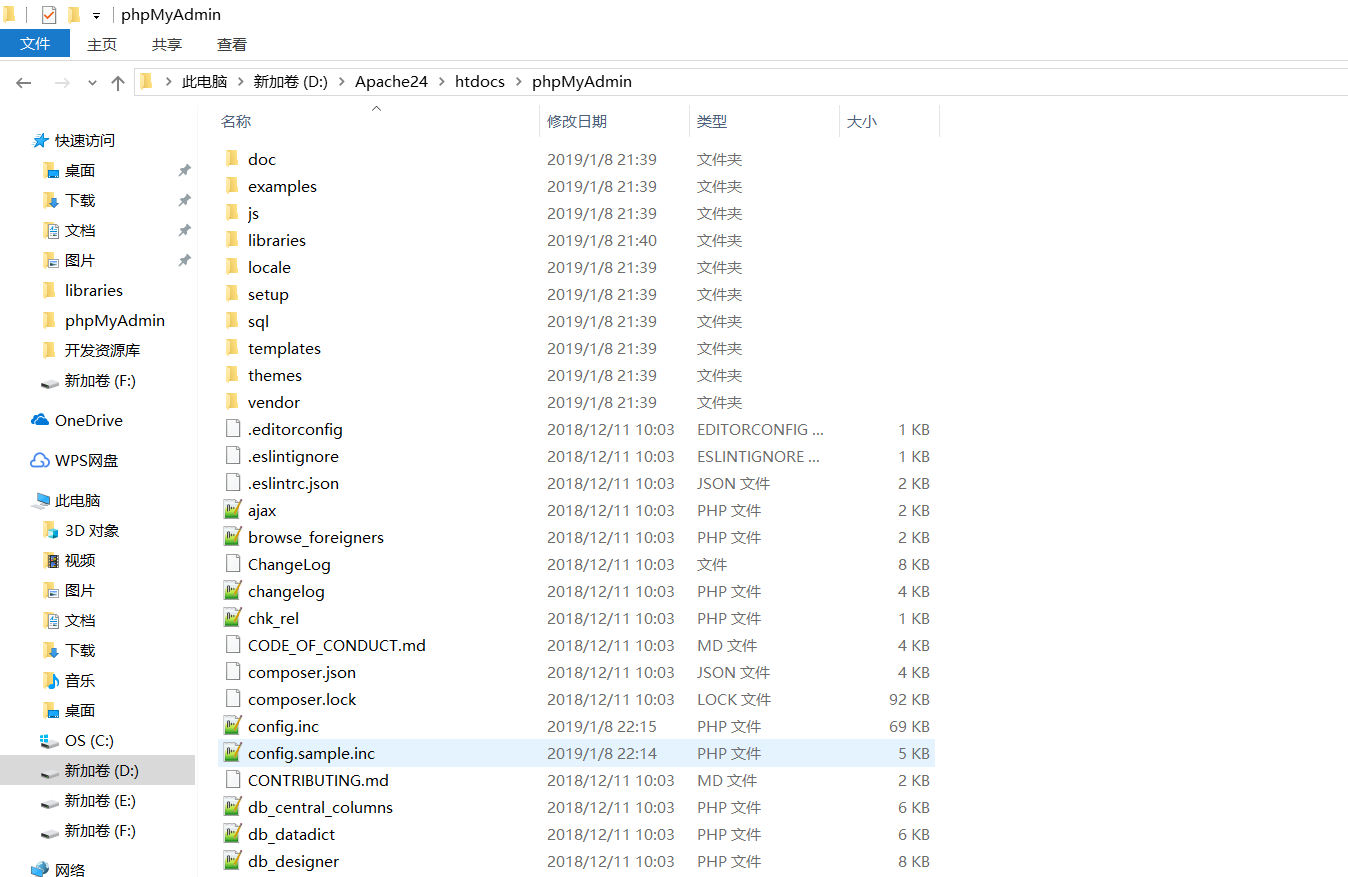Select the CODE_OF_CONDUCT.md file name
1348x877 pixels.
tap(337, 645)
